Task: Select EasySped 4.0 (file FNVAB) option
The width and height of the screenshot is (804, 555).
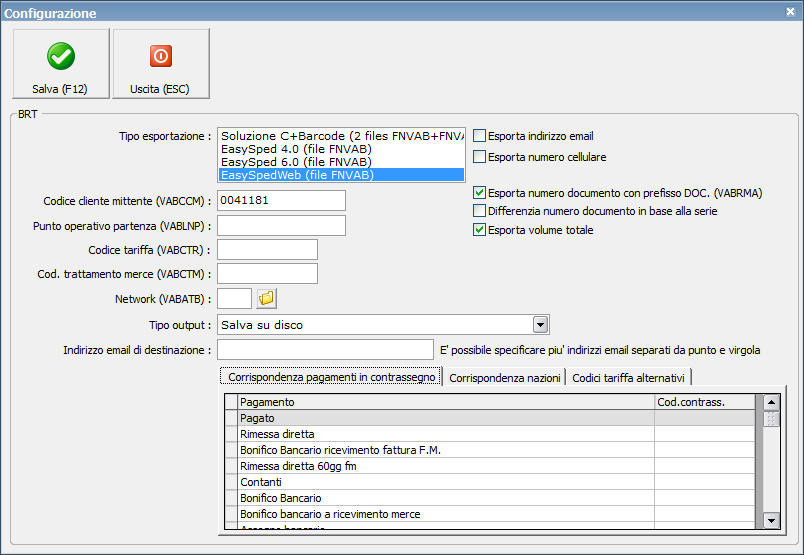Action: pyautogui.click(x=341, y=149)
